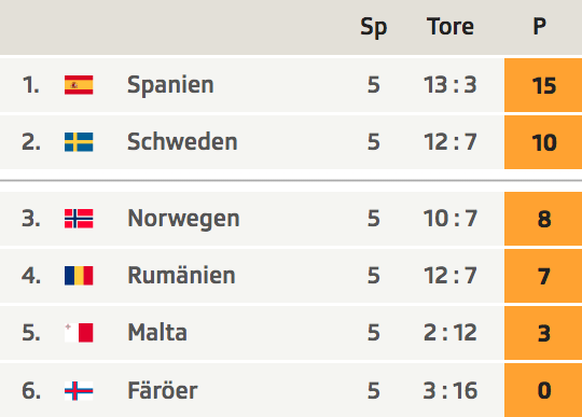The width and height of the screenshot is (582, 417).
Task: Click the Norway flag icon
Action: click(79, 218)
